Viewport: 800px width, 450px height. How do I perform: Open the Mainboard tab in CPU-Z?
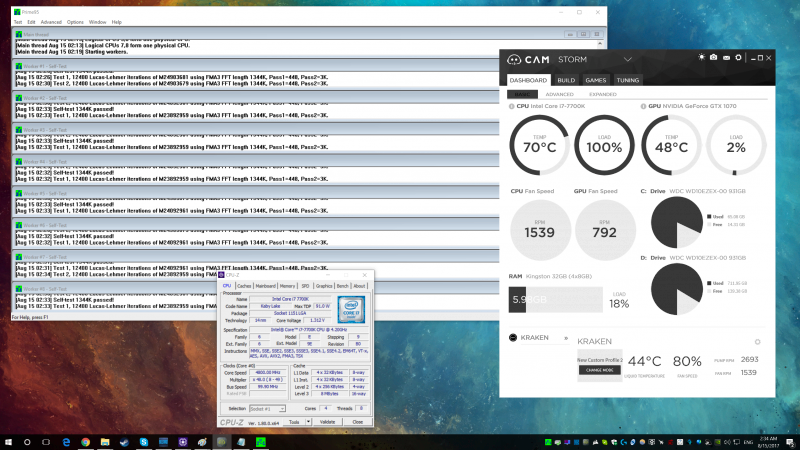click(265, 286)
